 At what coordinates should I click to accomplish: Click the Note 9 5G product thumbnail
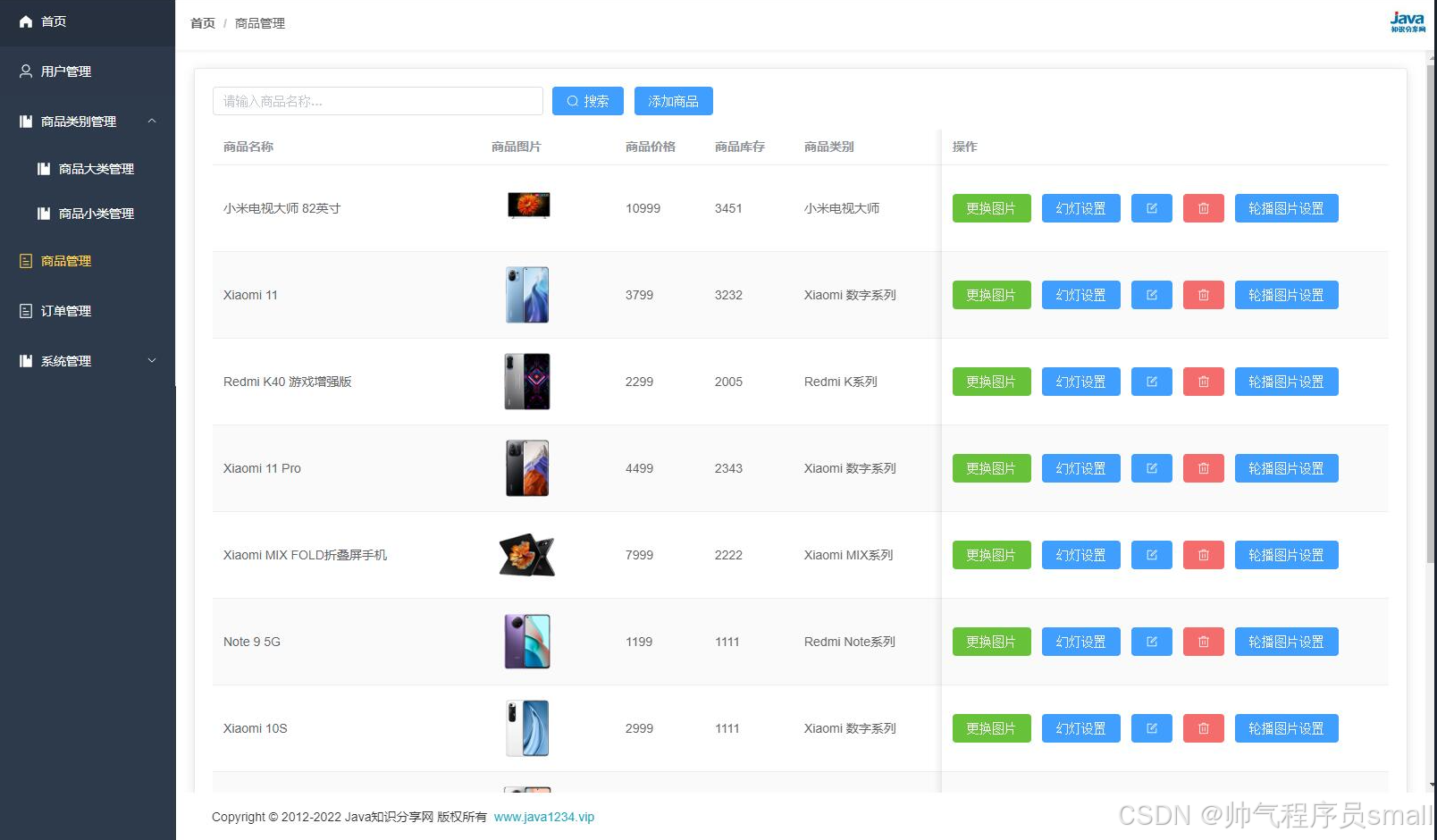(x=527, y=642)
